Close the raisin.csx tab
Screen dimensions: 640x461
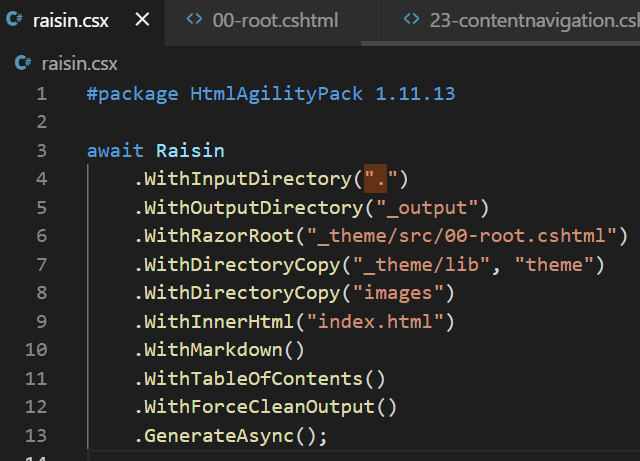[143, 19]
